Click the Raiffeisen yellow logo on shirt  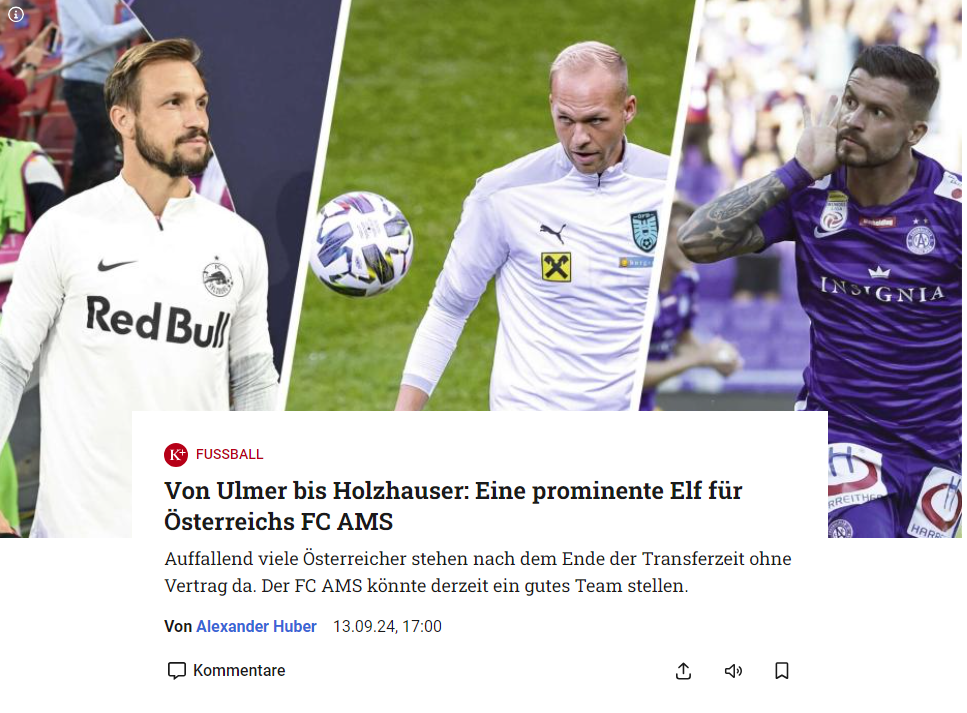556,267
